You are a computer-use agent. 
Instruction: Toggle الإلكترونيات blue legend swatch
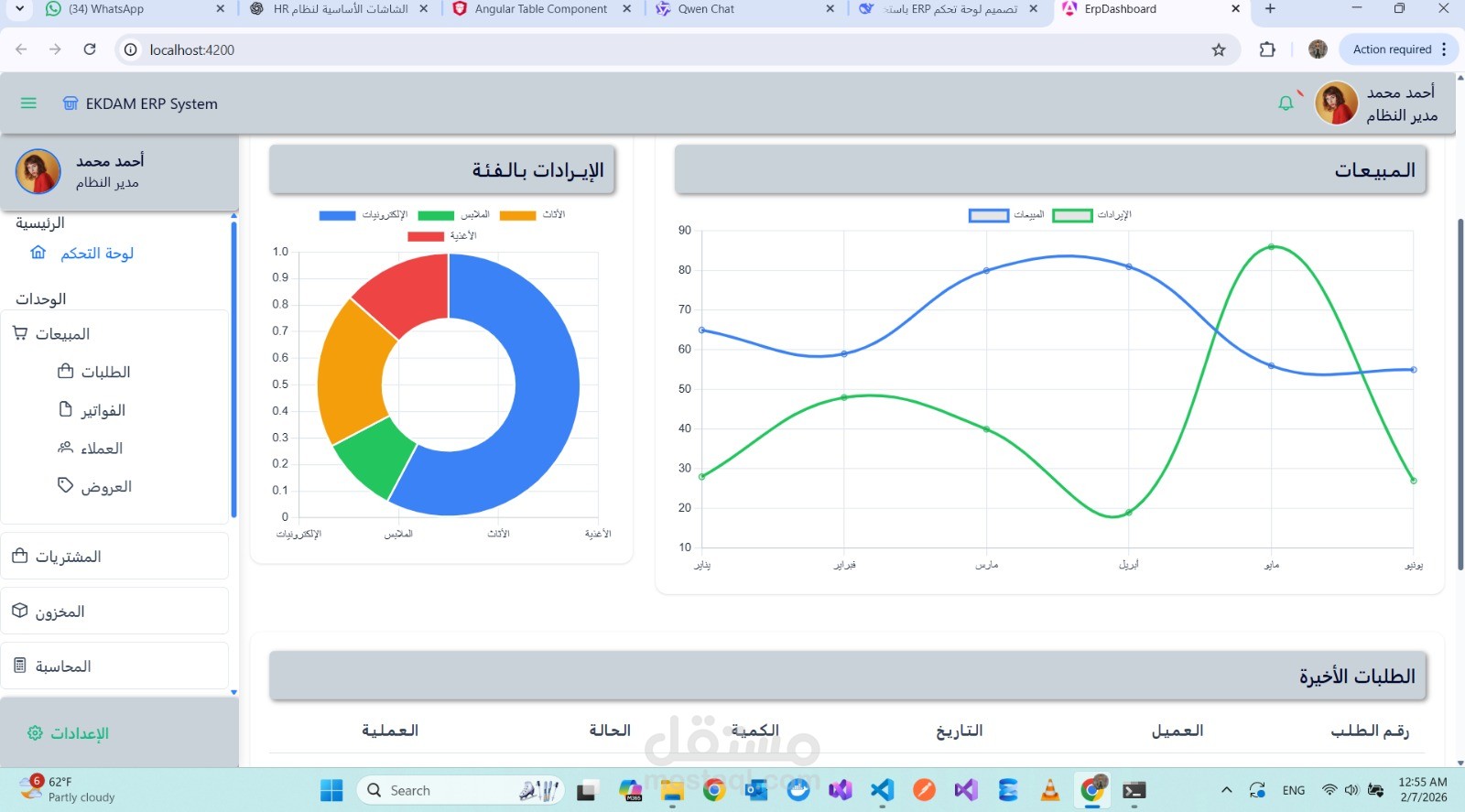pos(337,216)
